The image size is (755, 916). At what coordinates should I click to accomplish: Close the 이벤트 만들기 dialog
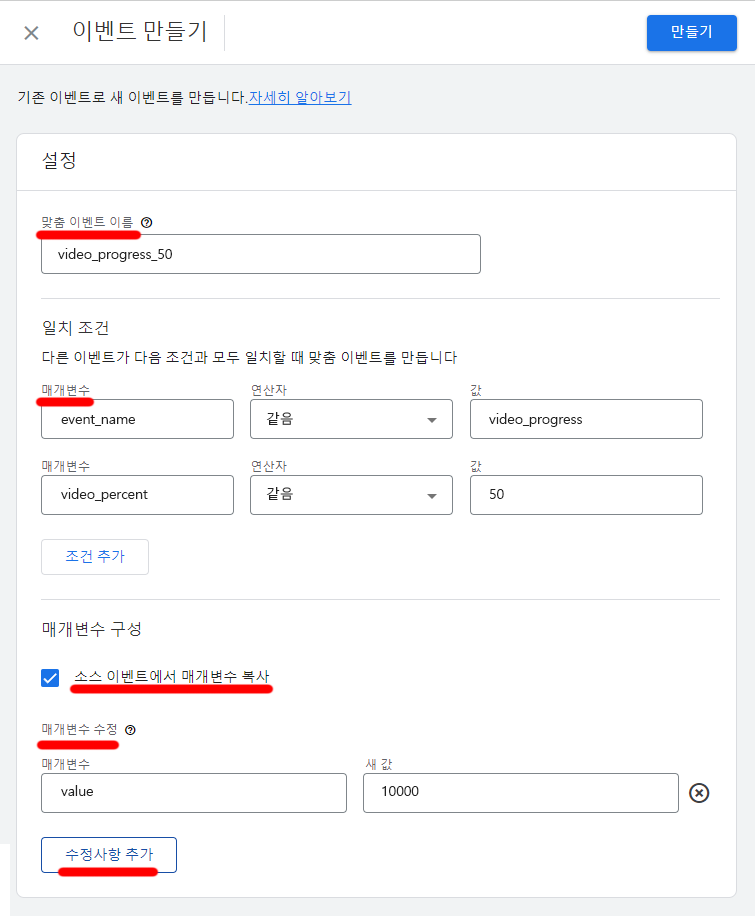pyautogui.click(x=31, y=33)
